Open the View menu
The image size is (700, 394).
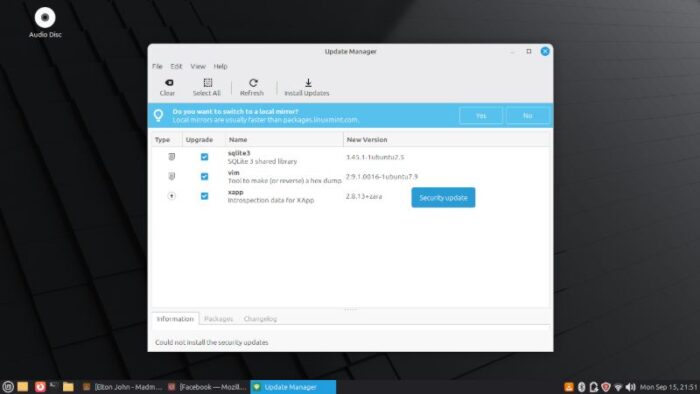(x=198, y=66)
